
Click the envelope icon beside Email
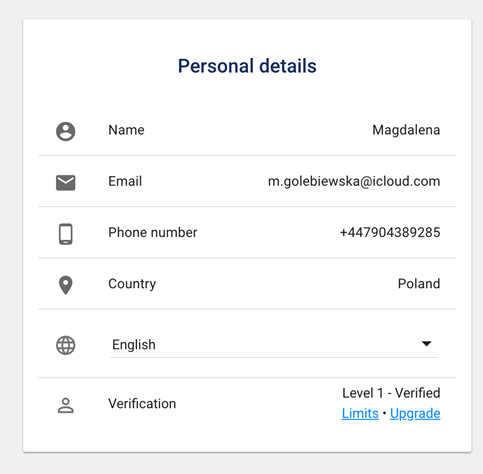click(65, 182)
